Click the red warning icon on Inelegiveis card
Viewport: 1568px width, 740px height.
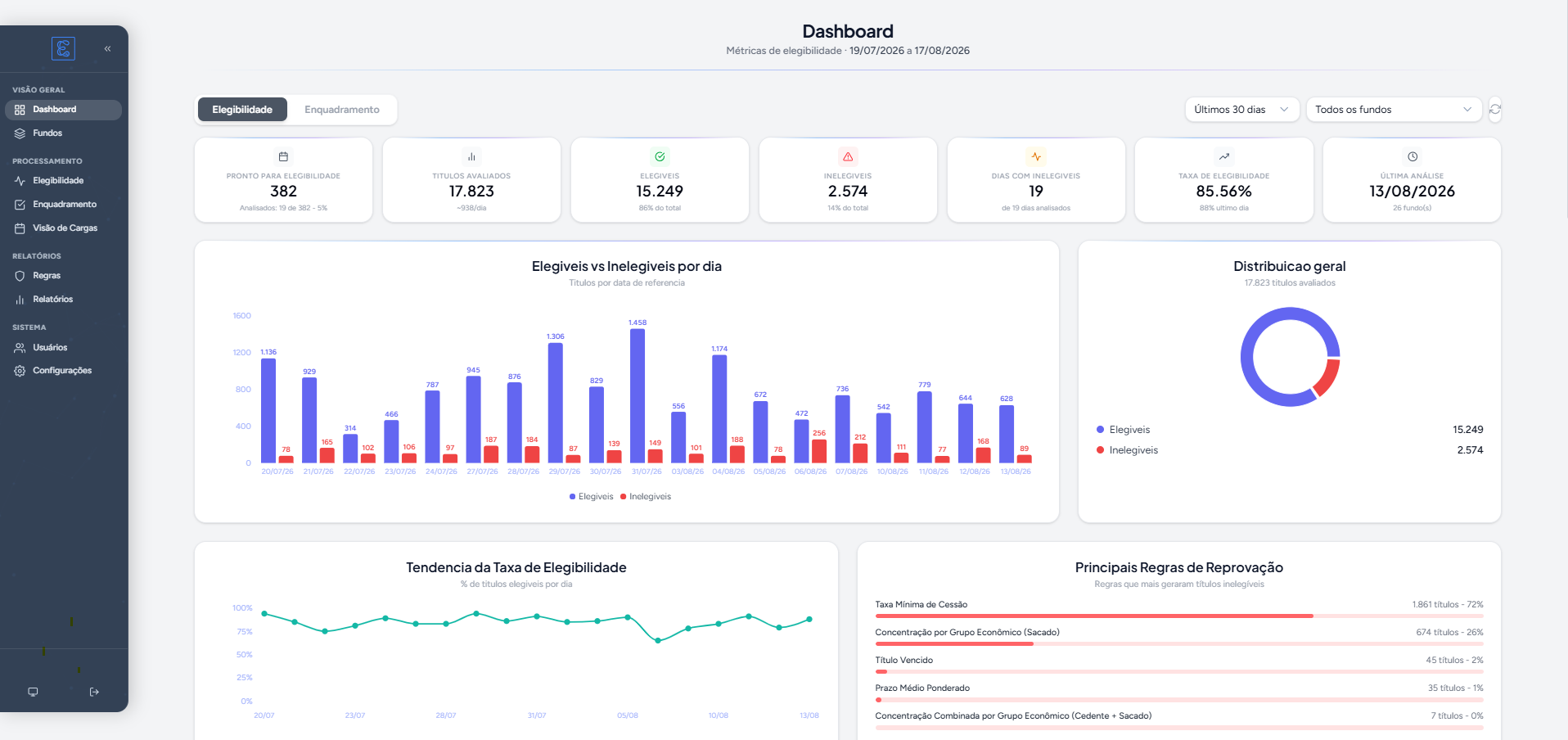848,156
